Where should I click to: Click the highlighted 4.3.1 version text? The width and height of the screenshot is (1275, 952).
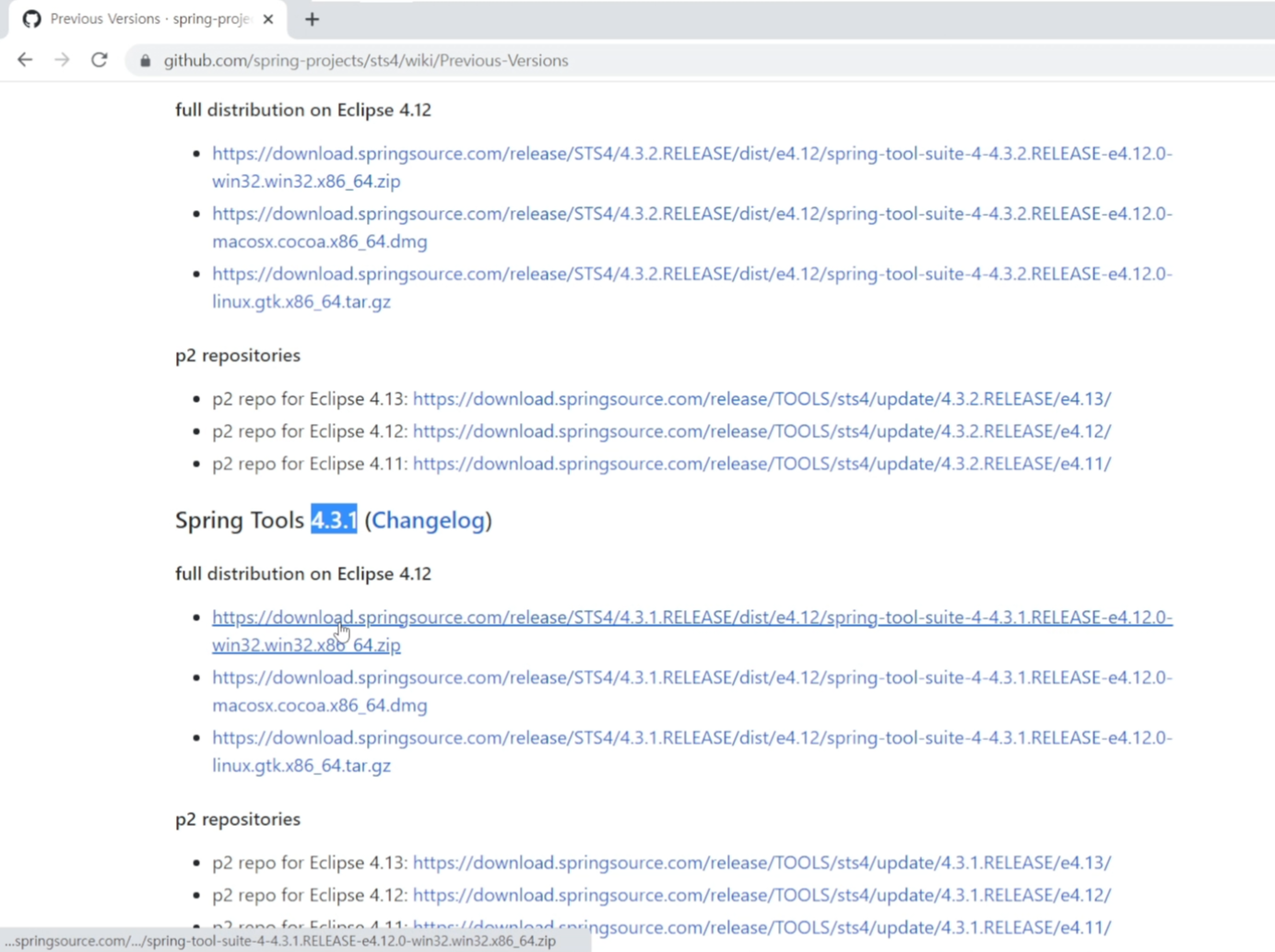pyautogui.click(x=334, y=520)
